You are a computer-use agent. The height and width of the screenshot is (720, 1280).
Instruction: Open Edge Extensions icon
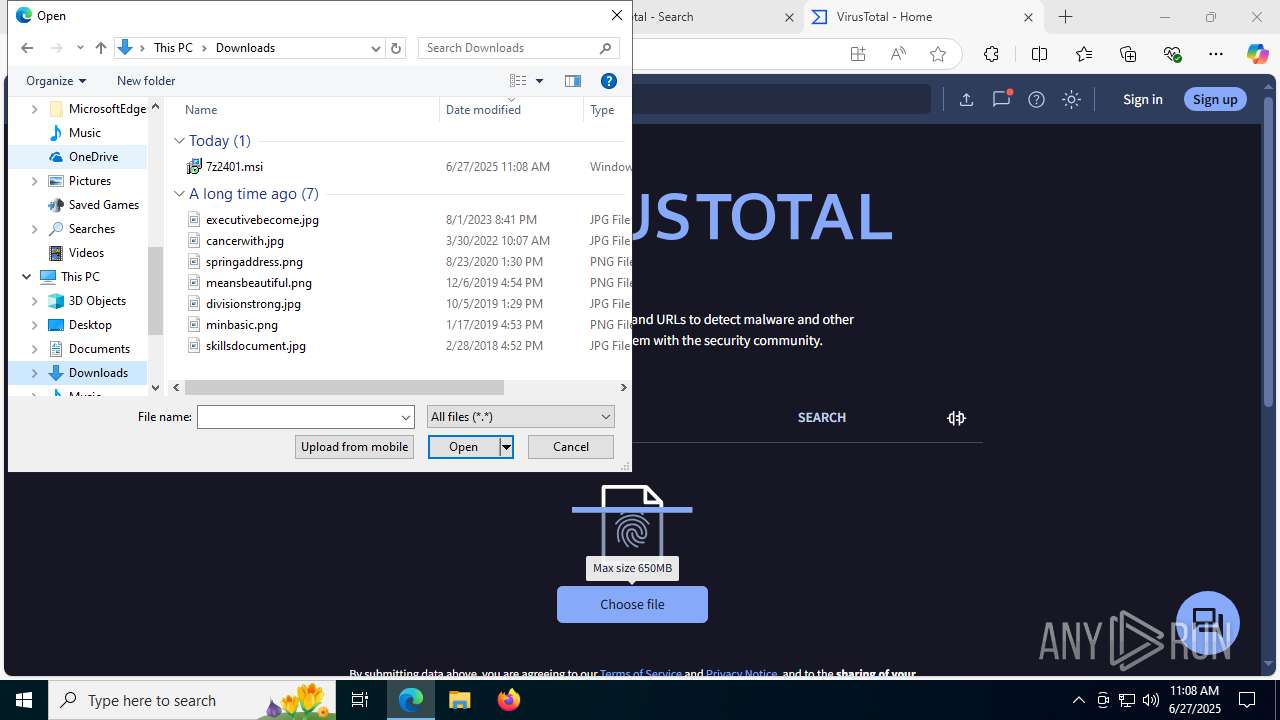coord(991,54)
